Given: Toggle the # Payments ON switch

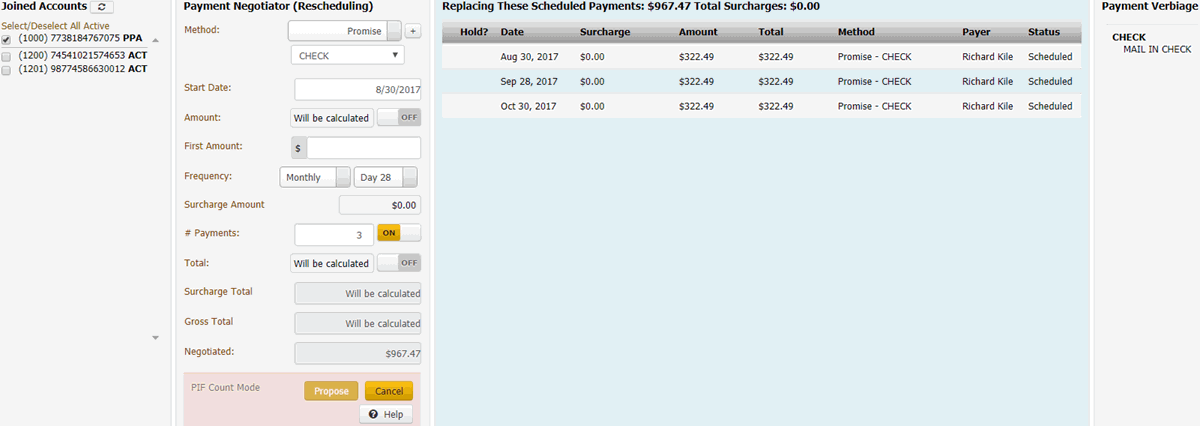Looking at the screenshot, I should (398, 233).
